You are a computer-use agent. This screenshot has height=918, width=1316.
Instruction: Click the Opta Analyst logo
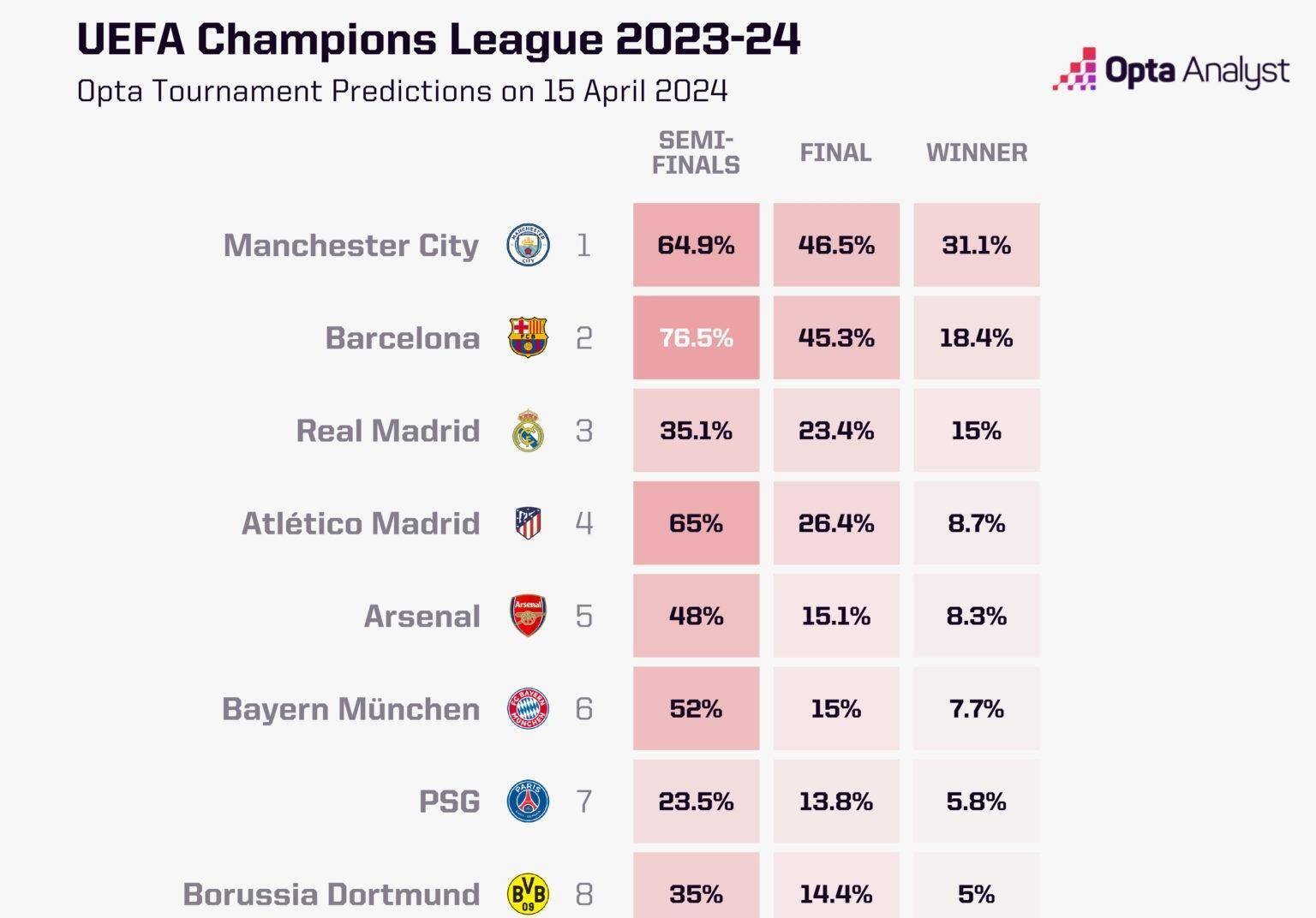(x=1170, y=71)
